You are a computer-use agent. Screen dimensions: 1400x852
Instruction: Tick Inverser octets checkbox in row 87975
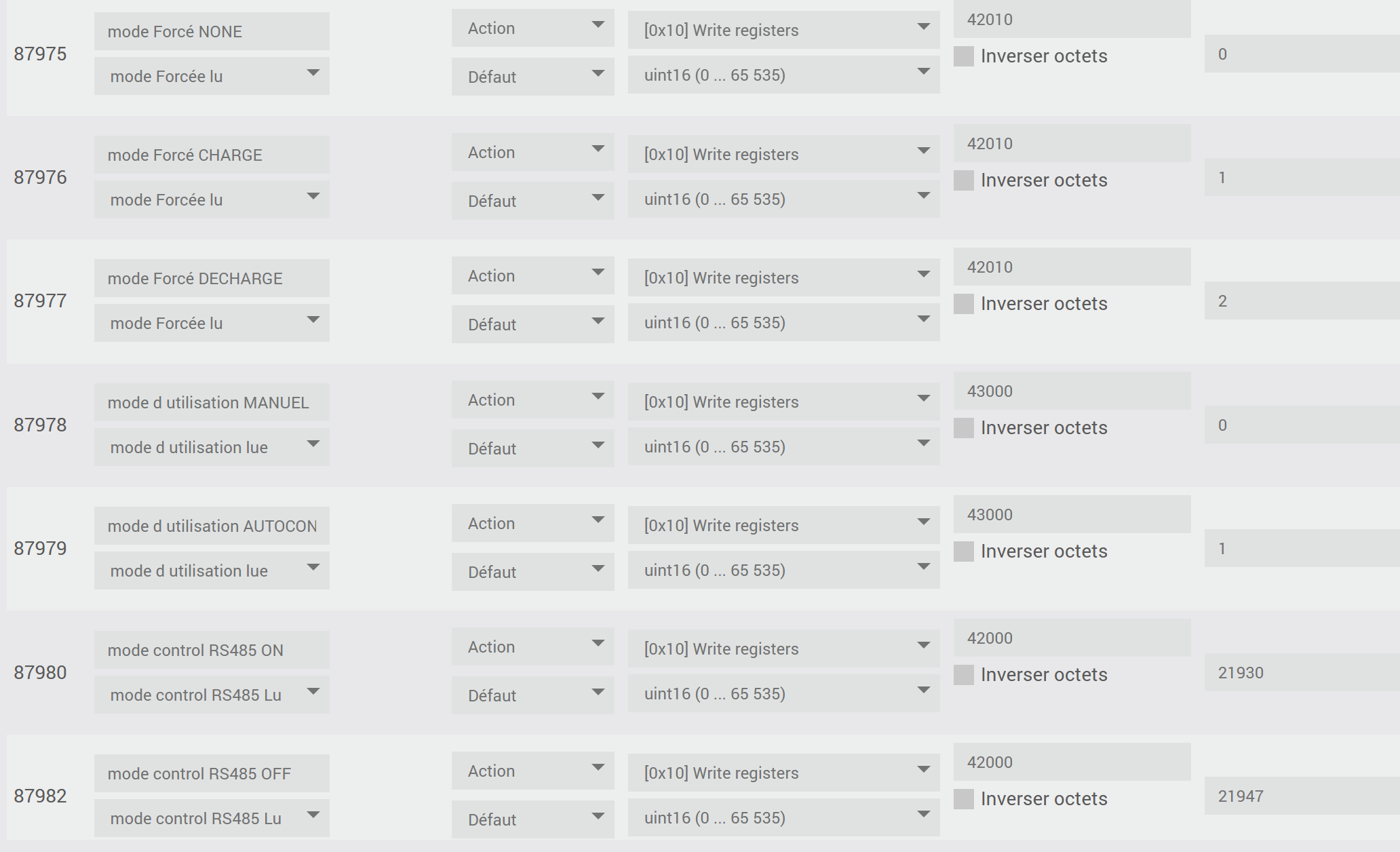(x=963, y=56)
